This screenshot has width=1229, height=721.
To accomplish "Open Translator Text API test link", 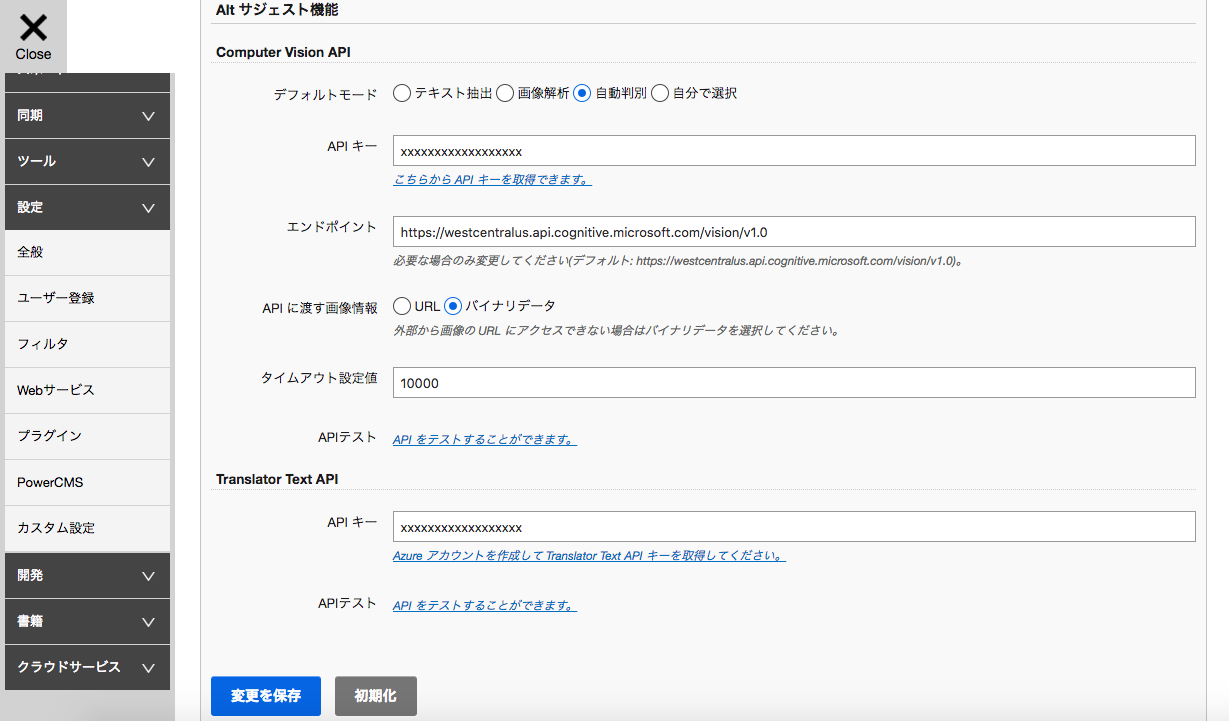I will (485, 606).
